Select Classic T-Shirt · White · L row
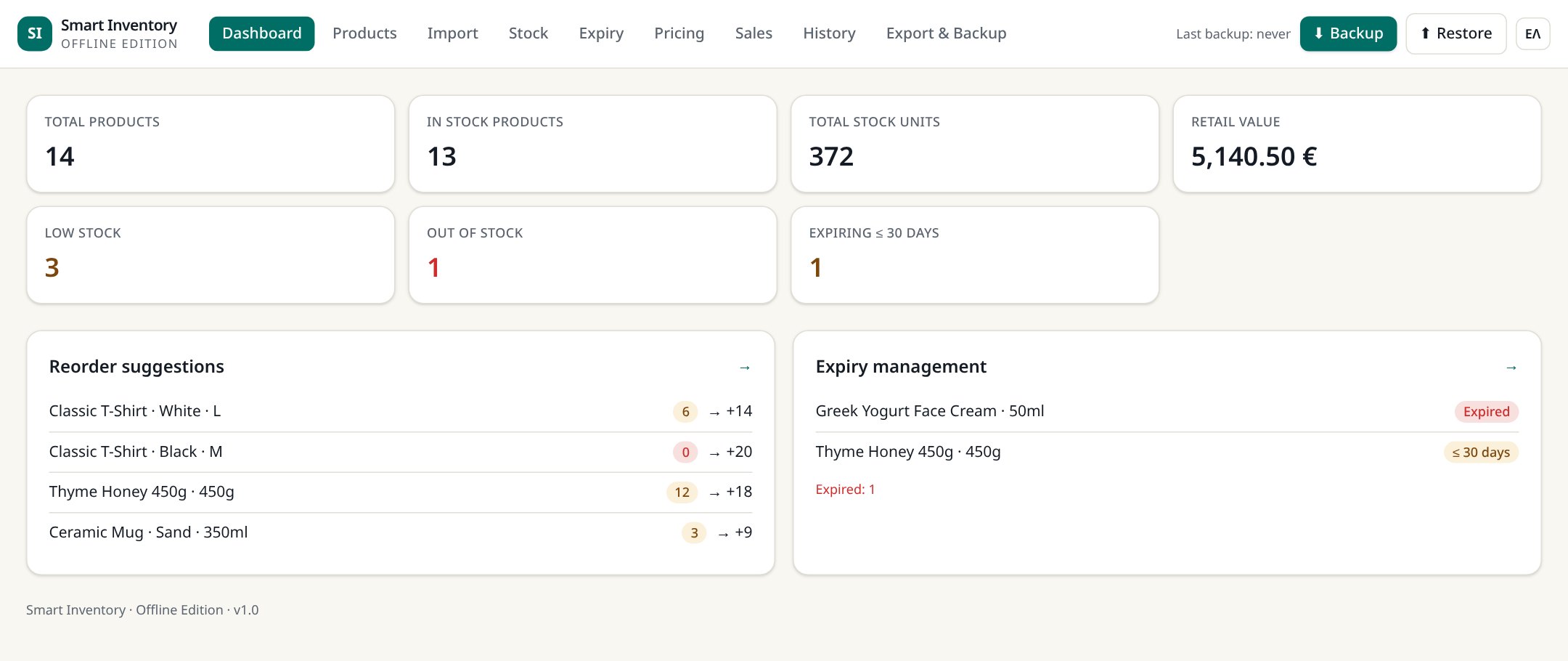This screenshot has width=1568, height=661. pos(401,411)
